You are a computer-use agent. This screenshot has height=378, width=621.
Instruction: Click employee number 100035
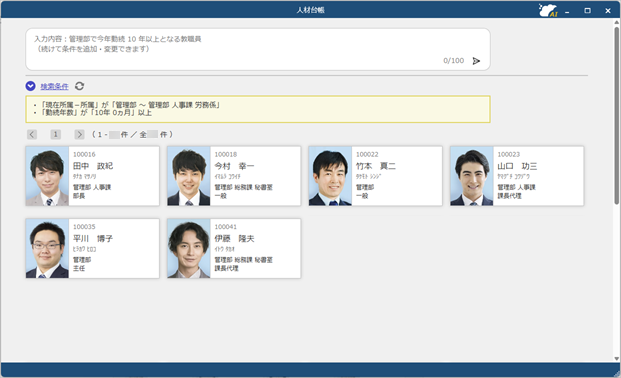[x=84, y=227]
